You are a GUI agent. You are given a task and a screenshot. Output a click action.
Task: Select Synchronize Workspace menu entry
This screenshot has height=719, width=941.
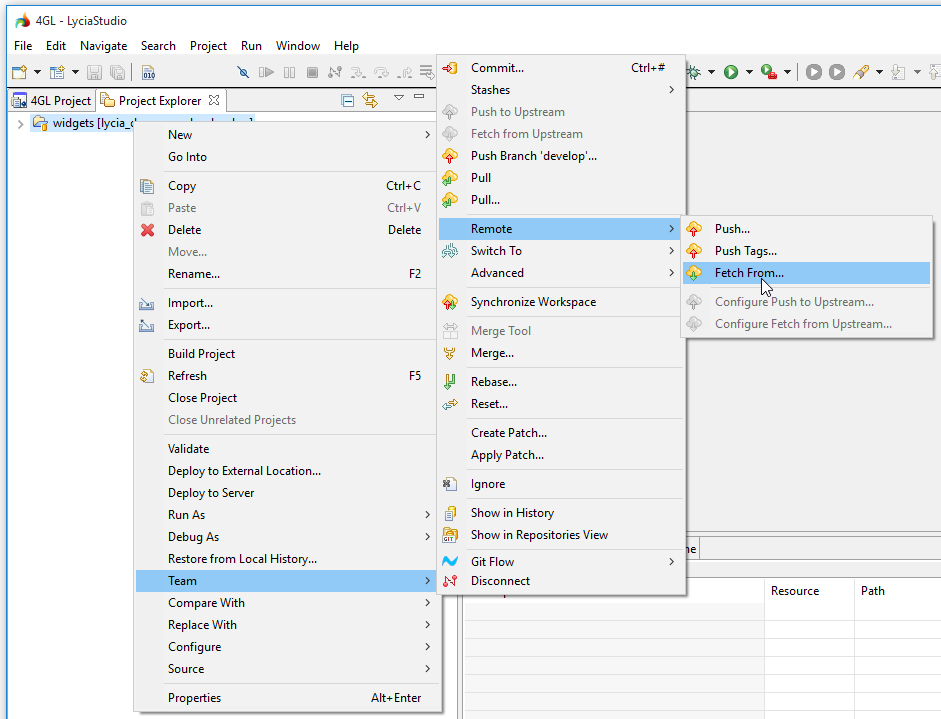(x=533, y=302)
